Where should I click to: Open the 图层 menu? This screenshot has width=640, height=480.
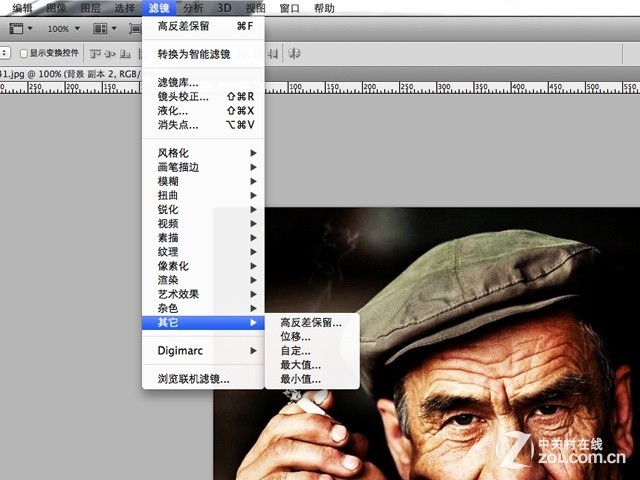tap(90, 8)
